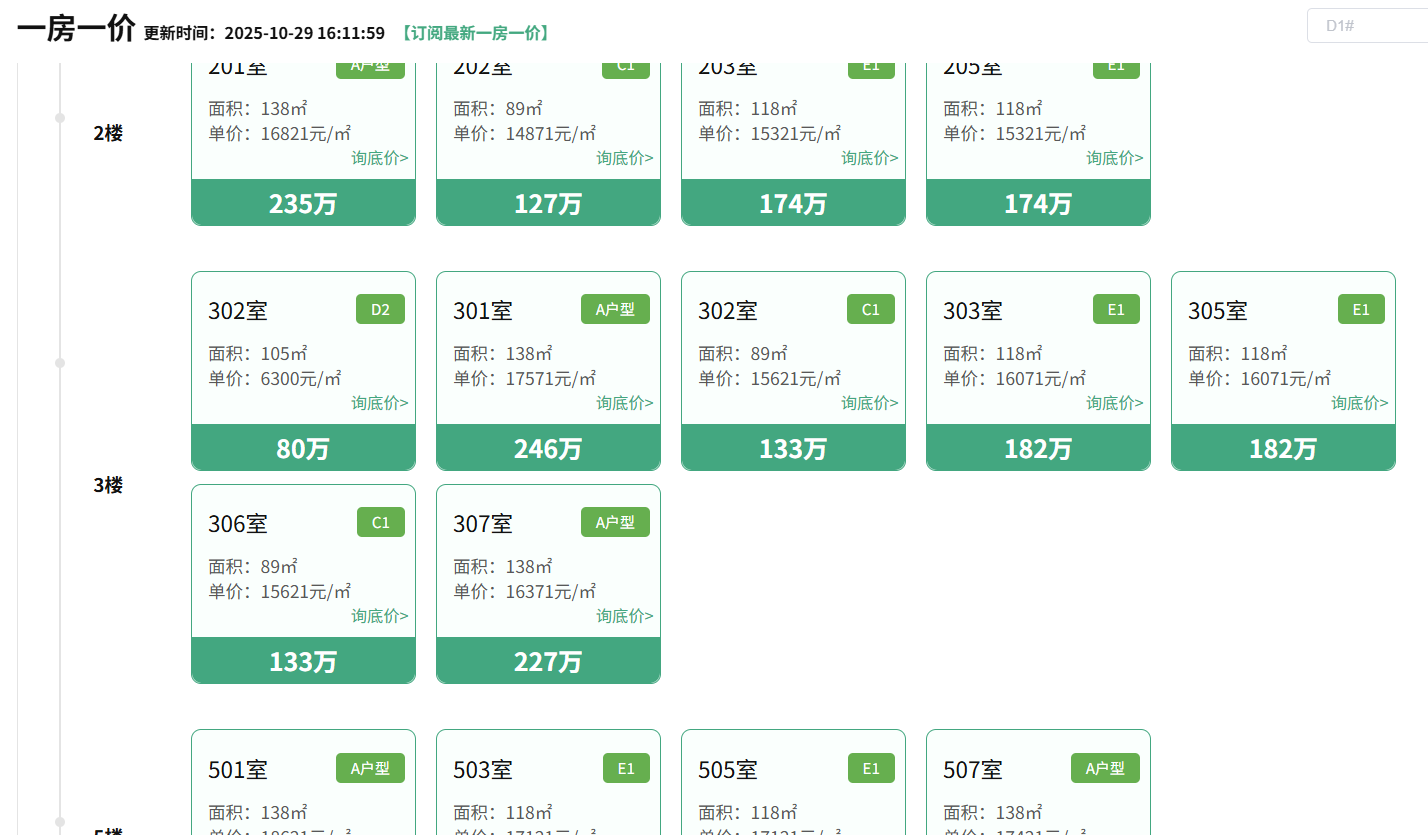Viewport: 1428px width, 835px height.
Task: Click the 订阅最新一房一价 subscribe link
Action: (474, 33)
